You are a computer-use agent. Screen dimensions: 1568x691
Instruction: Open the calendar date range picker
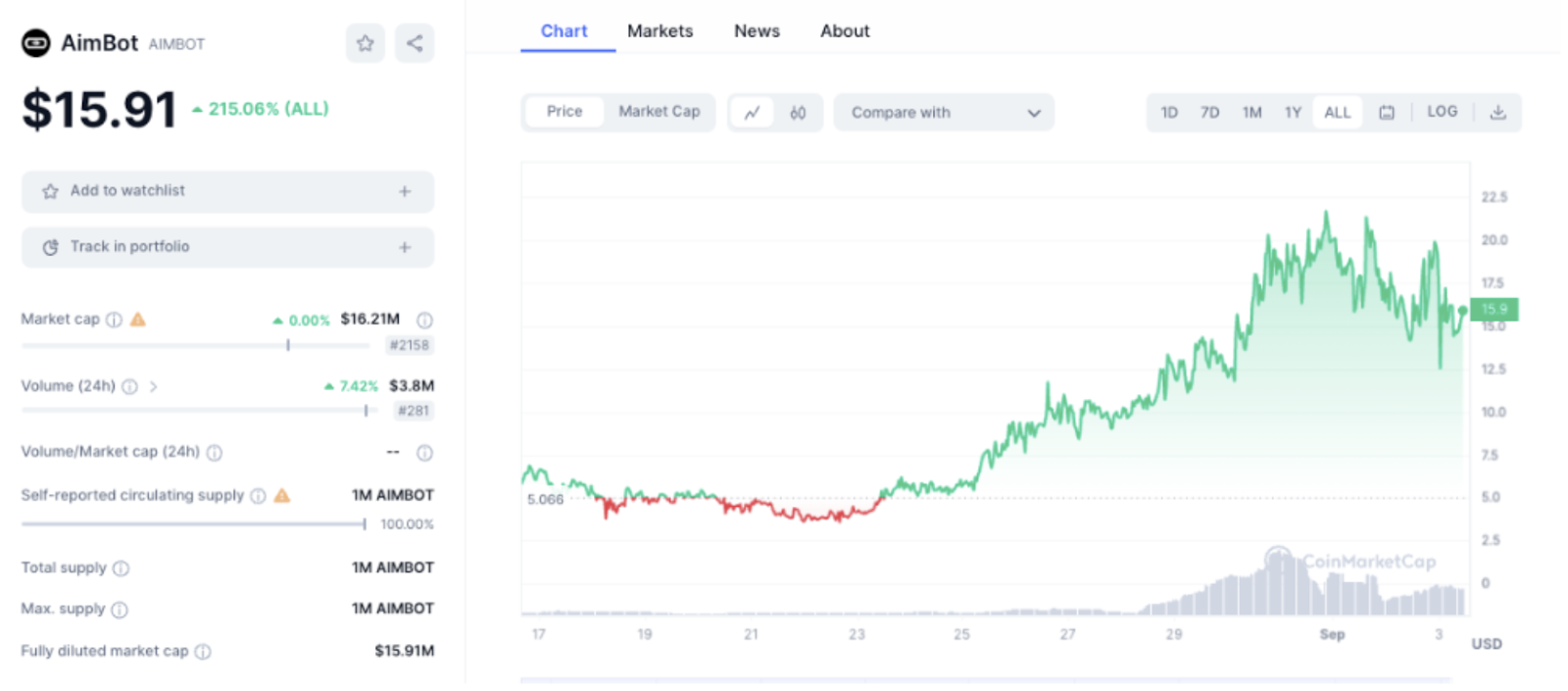coord(1387,113)
